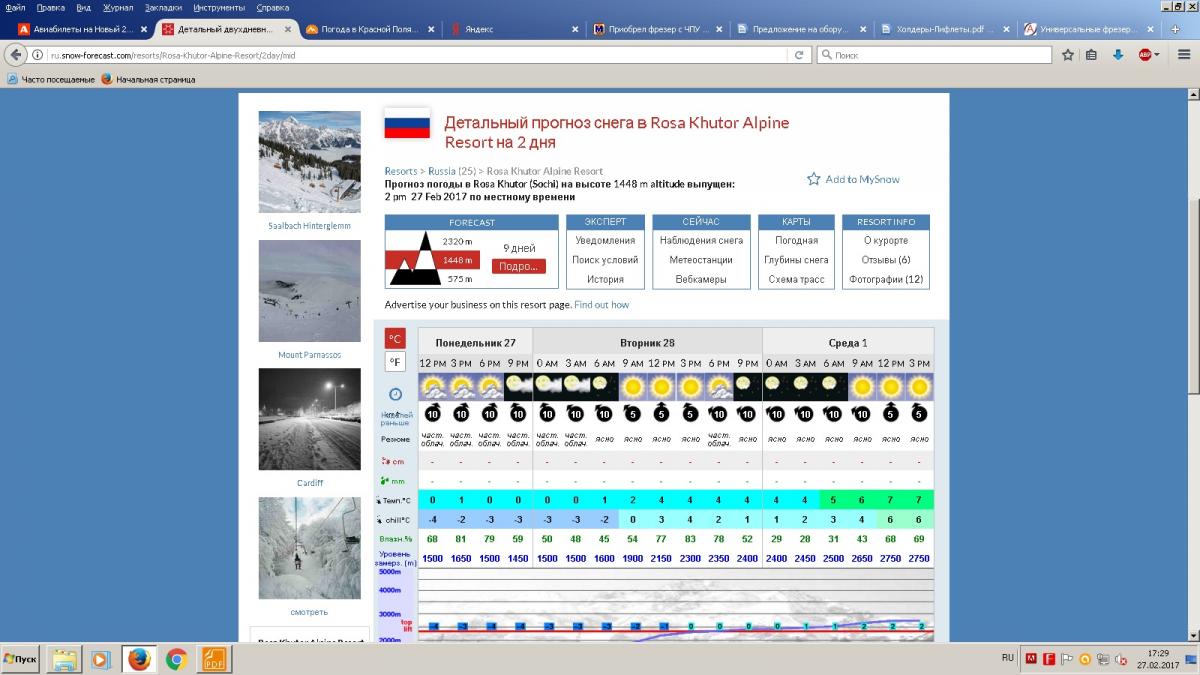Open the Adblock Plus dropdown arrow
This screenshot has width=1200, height=675.
1157,55
